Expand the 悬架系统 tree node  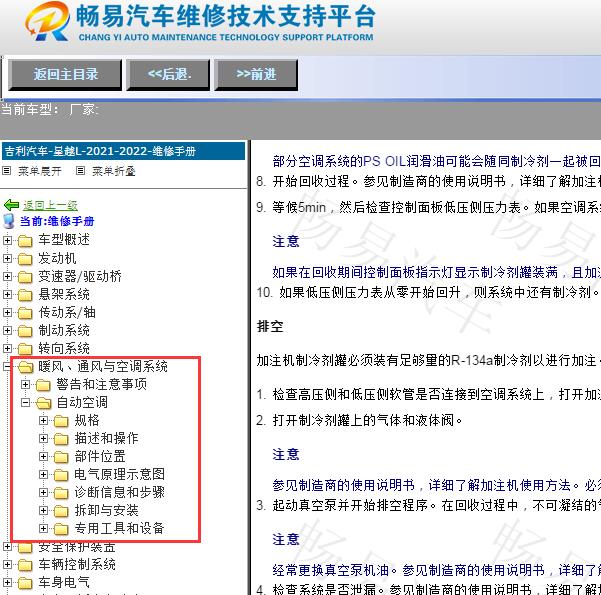pyautogui.click(x=7, y=294)
